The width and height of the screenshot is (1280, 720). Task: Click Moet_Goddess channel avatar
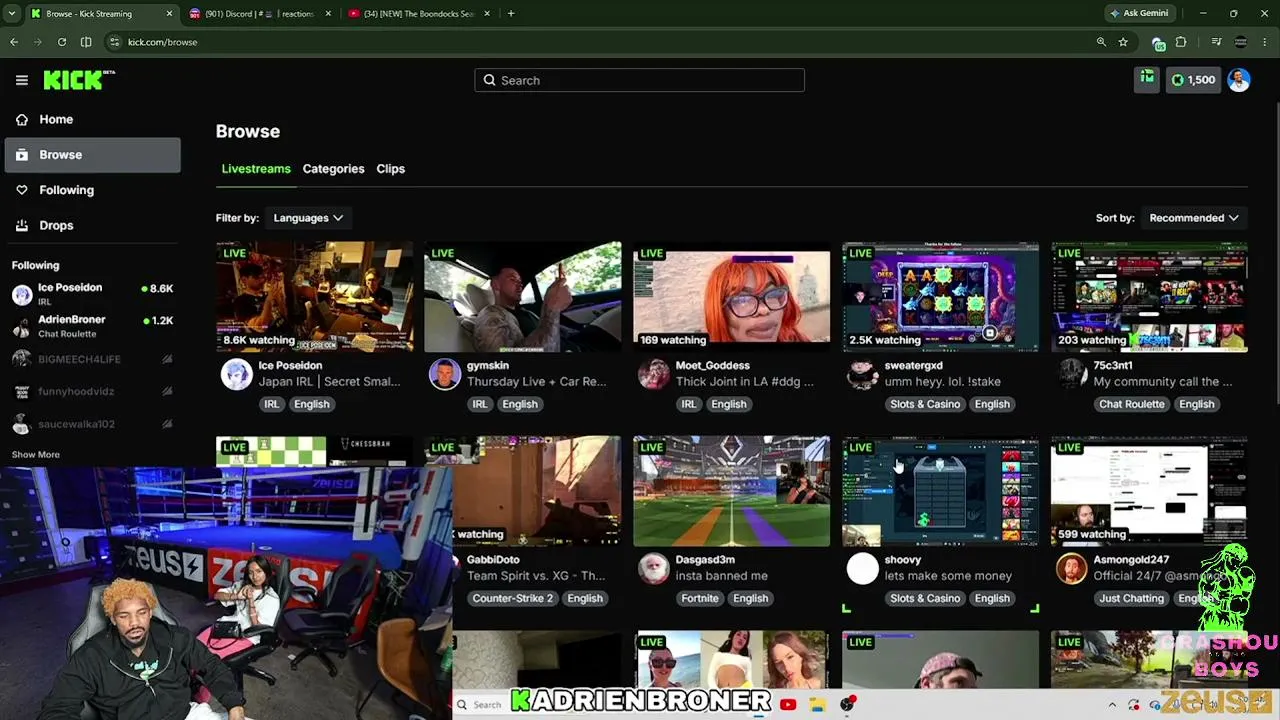pos(654,374)
